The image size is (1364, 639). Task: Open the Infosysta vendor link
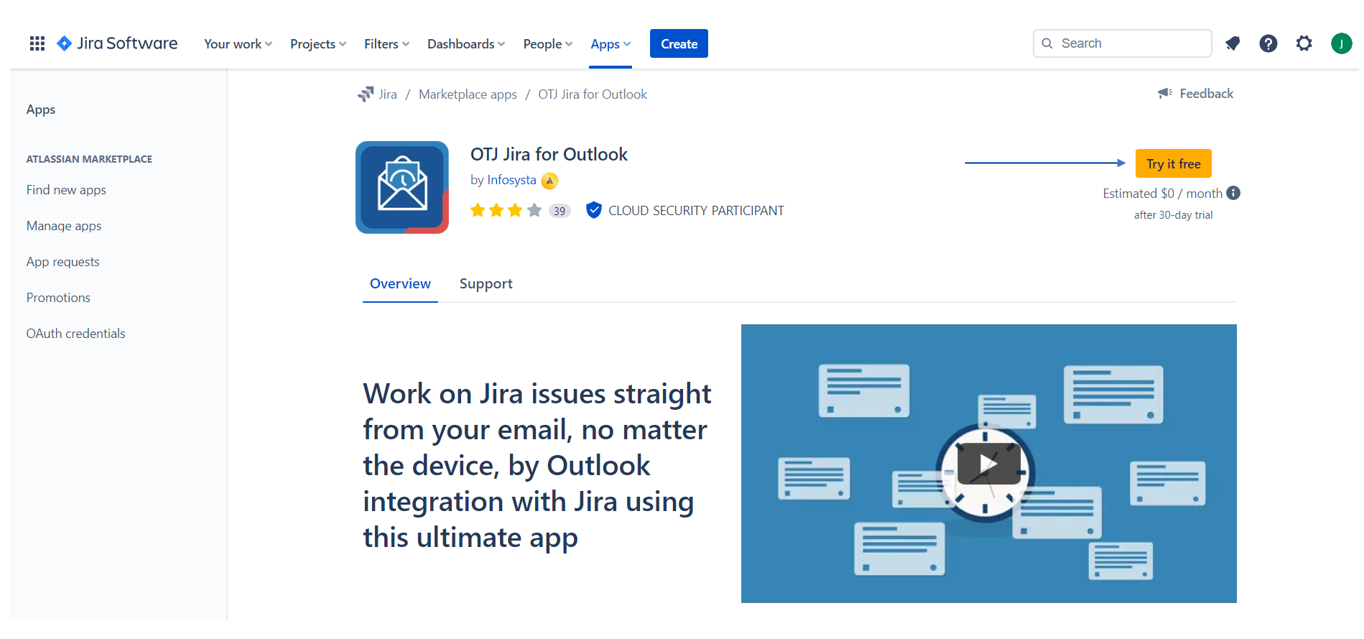[x=511, y=180]
